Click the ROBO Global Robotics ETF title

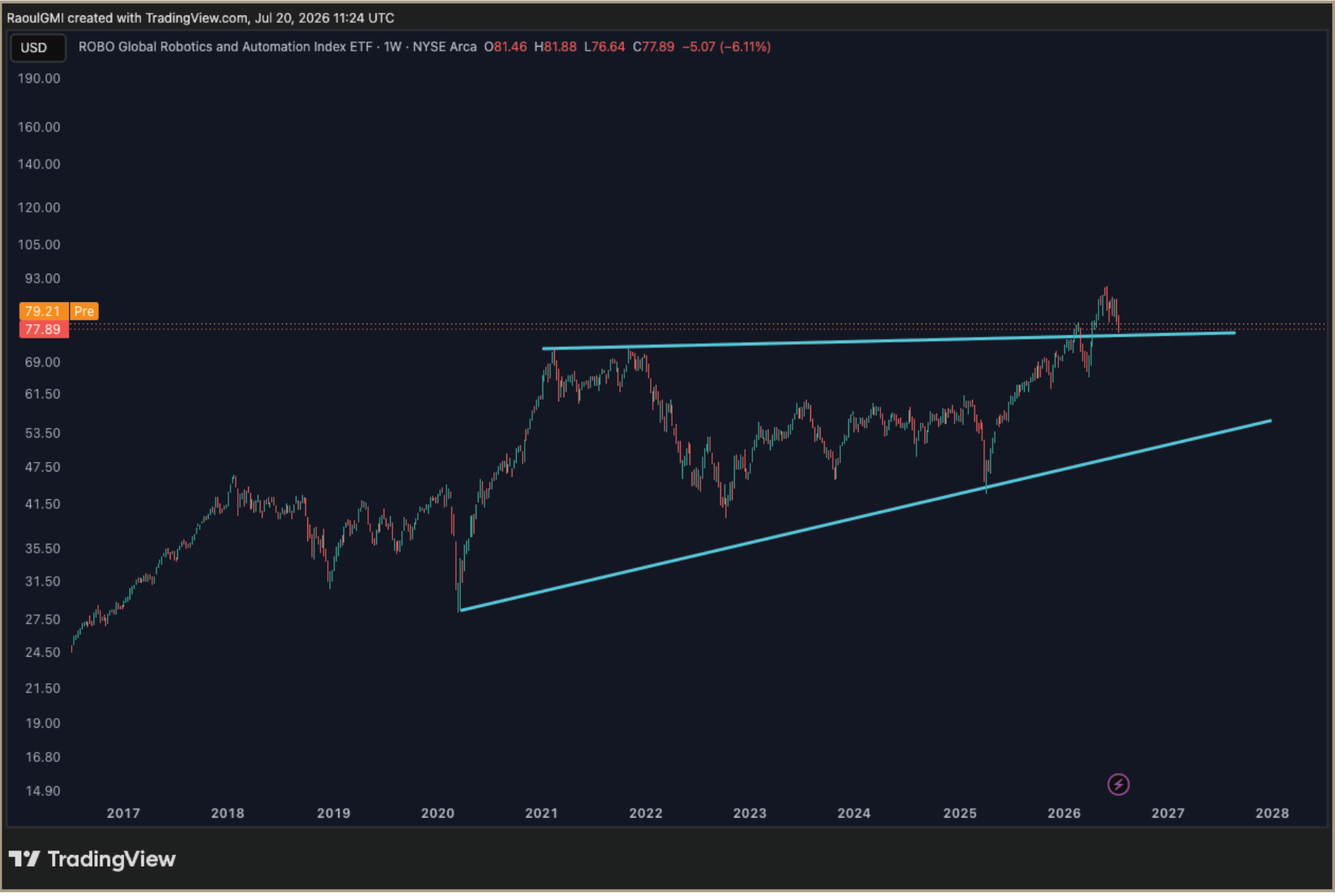tap(225, 47)
